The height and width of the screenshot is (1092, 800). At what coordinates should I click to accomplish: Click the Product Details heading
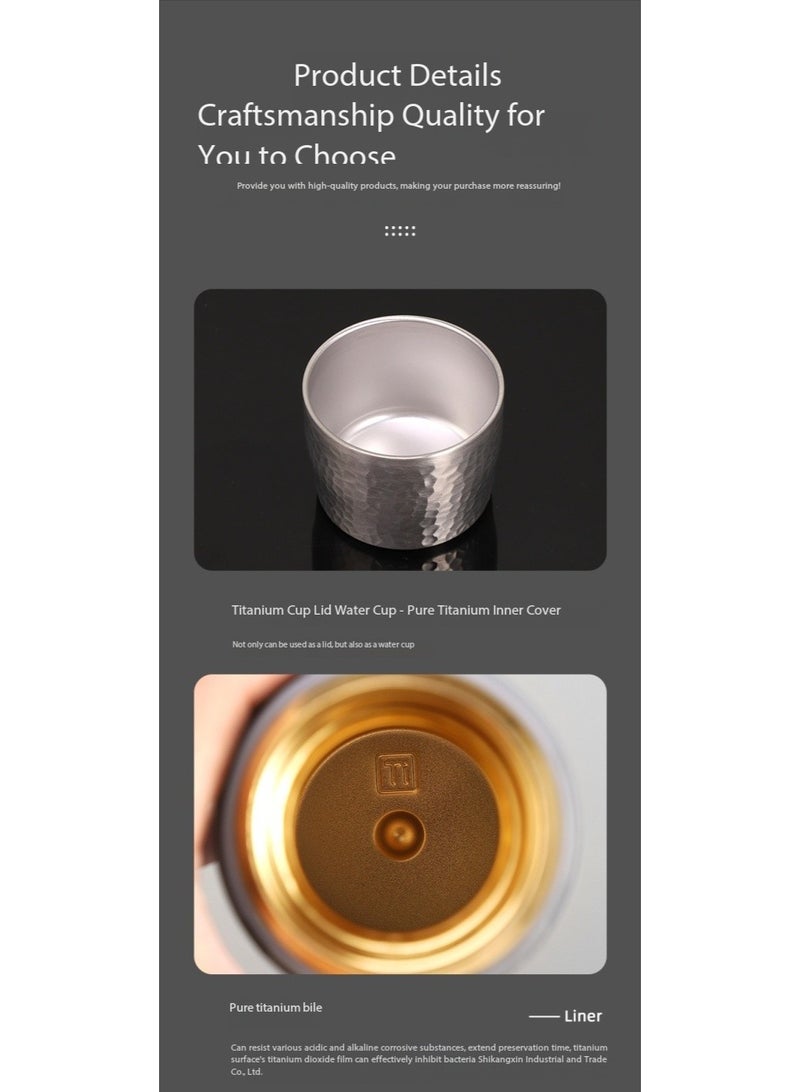pyautogui.click(x=397, y=75)
